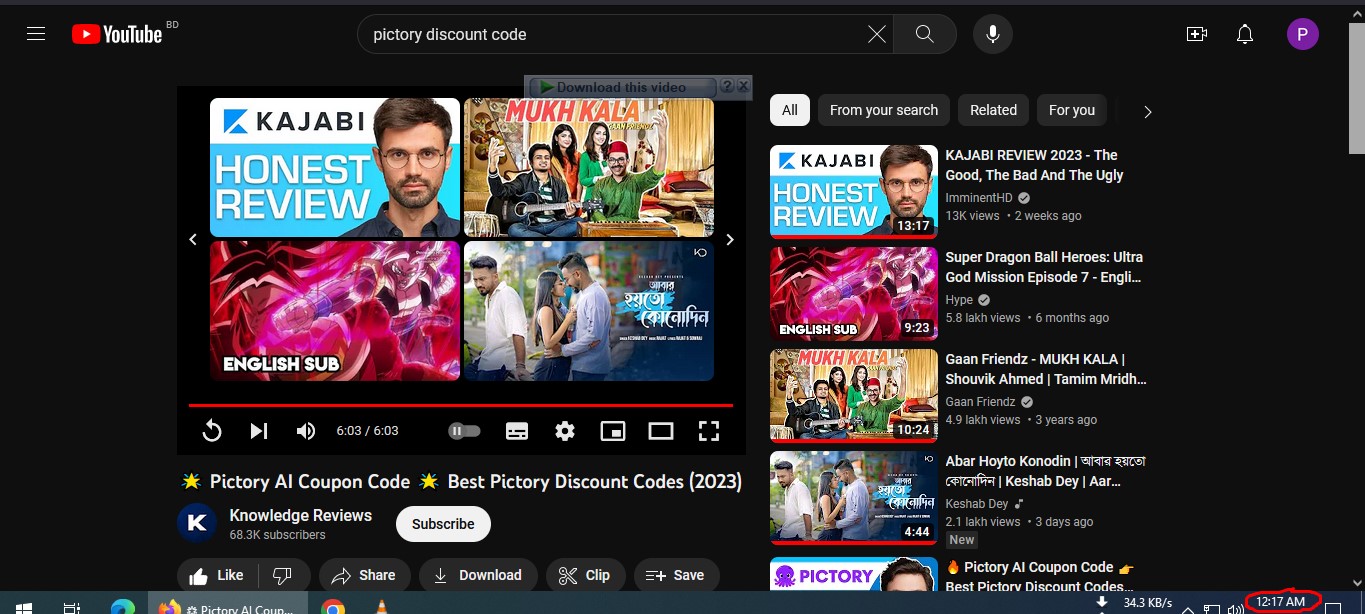The width and height of the screenshot is (1365, 614).
Task: Close the Download this video overlay
Action: pyautogui.click(x=744, y=87)
